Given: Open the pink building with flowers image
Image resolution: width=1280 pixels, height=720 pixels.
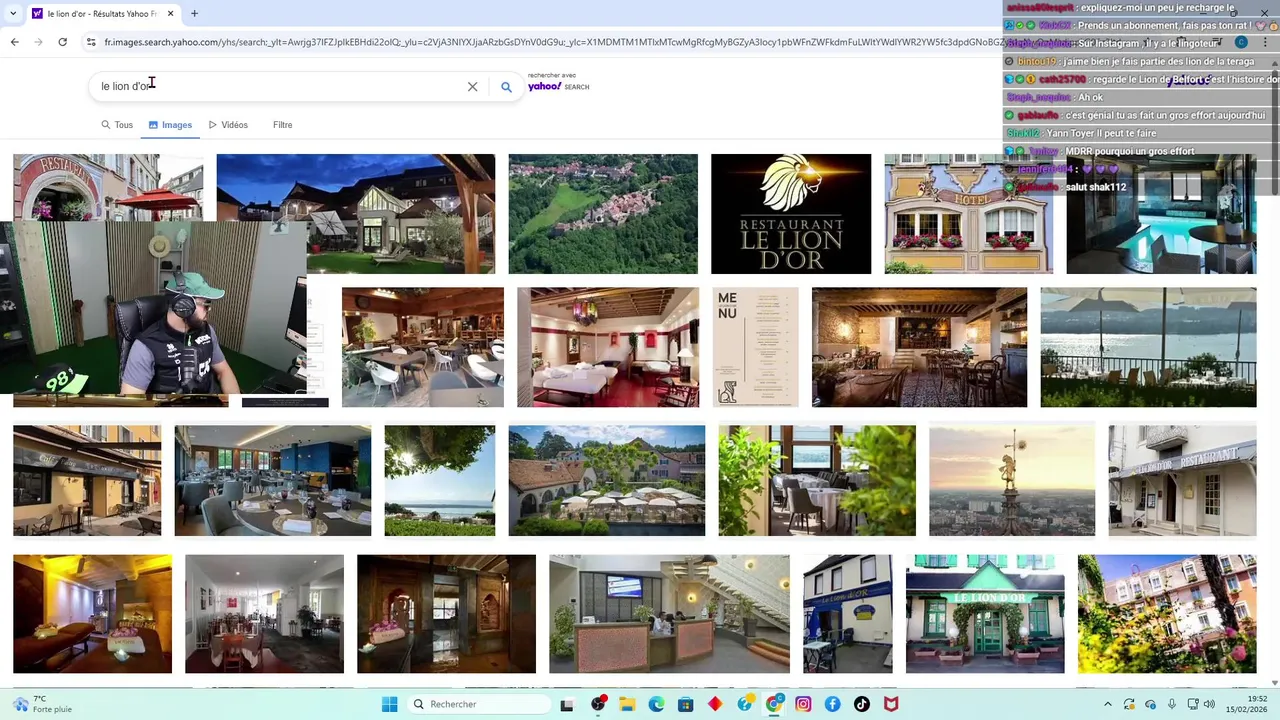Looking at the screenshot, I should coord(1167,614).
